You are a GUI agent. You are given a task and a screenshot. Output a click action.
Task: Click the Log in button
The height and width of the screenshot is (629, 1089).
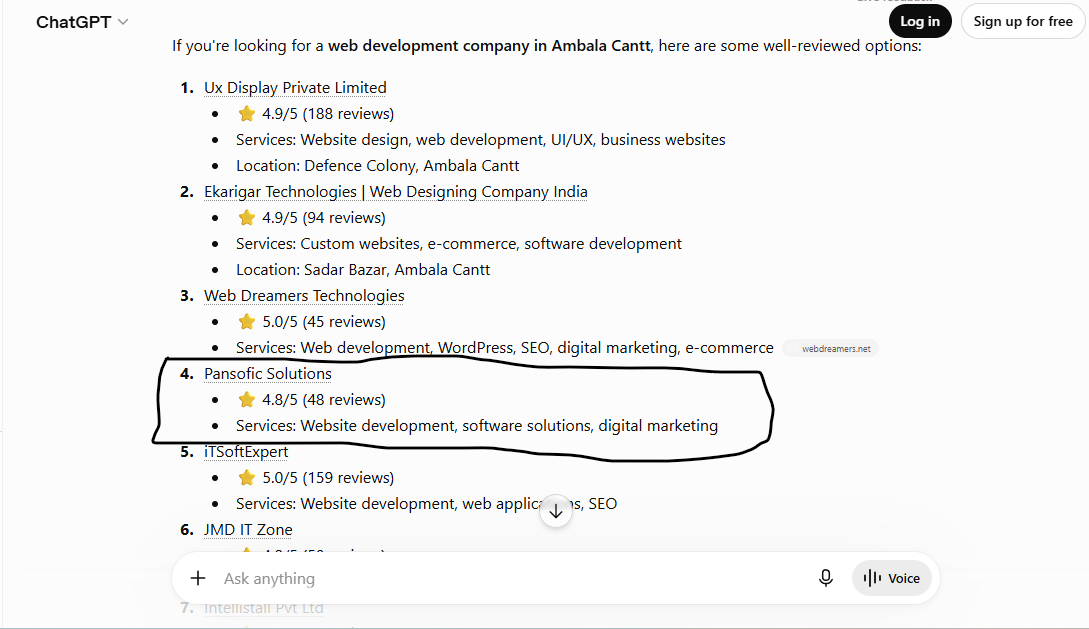click(920, 22)
